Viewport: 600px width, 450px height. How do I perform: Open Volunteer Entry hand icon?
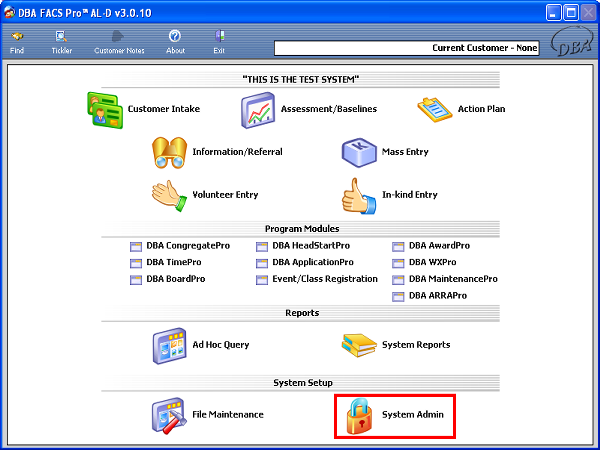click(x=169, y=196)
